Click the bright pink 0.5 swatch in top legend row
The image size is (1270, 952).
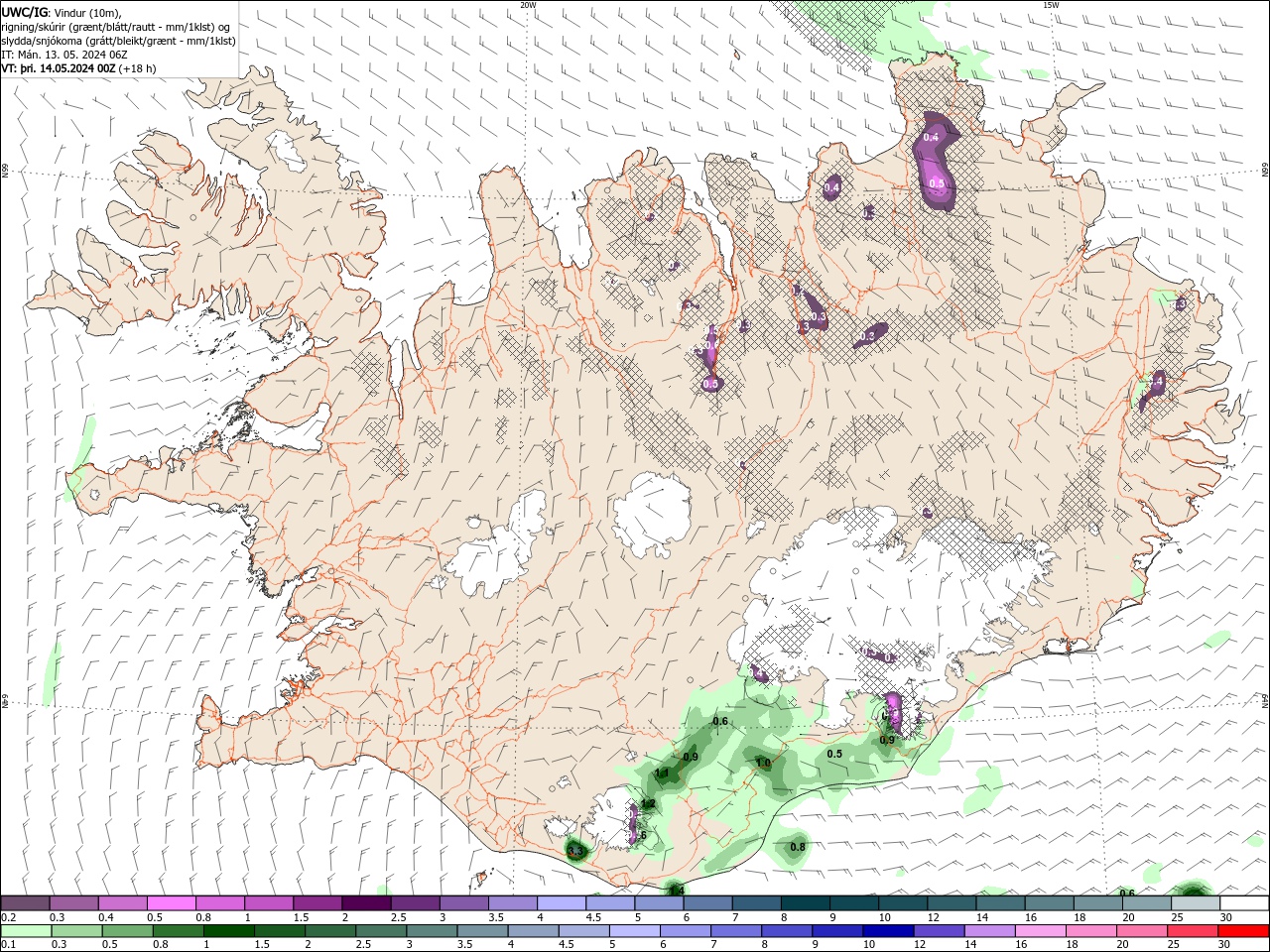(x=172, y=903)
